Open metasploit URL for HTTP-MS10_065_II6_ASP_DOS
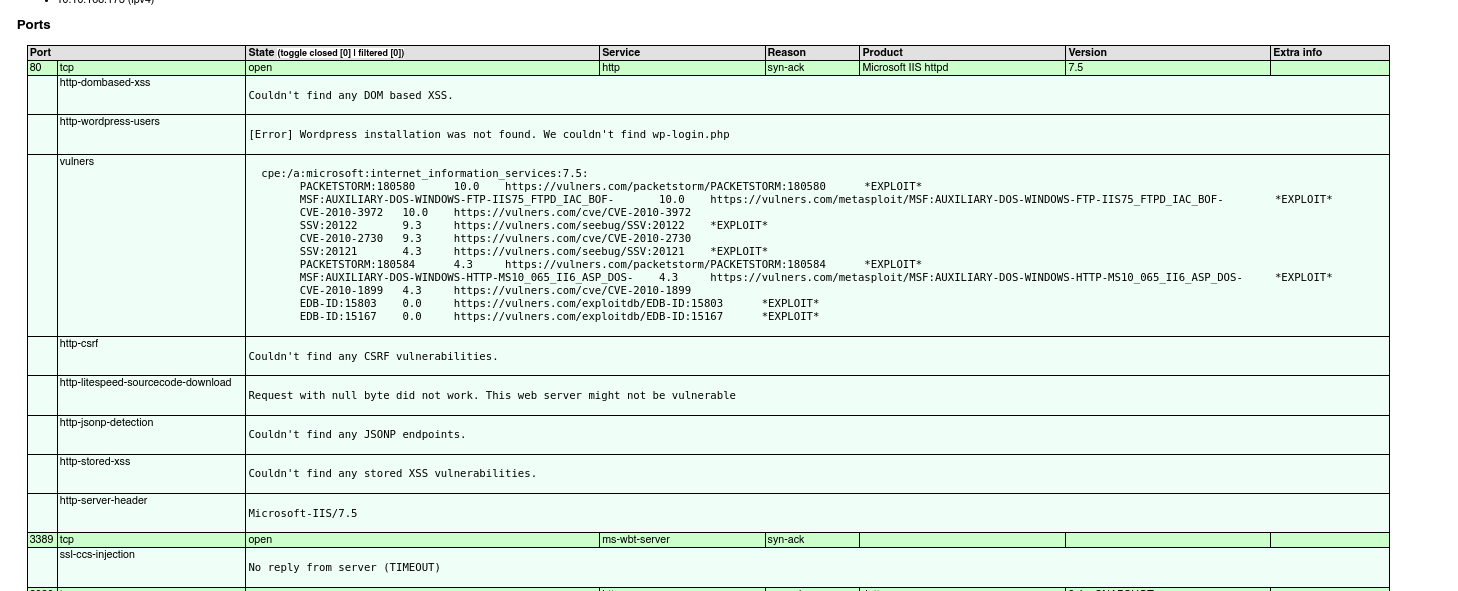The height and width of the screenshot is (591, 1458). pos(976,278)
